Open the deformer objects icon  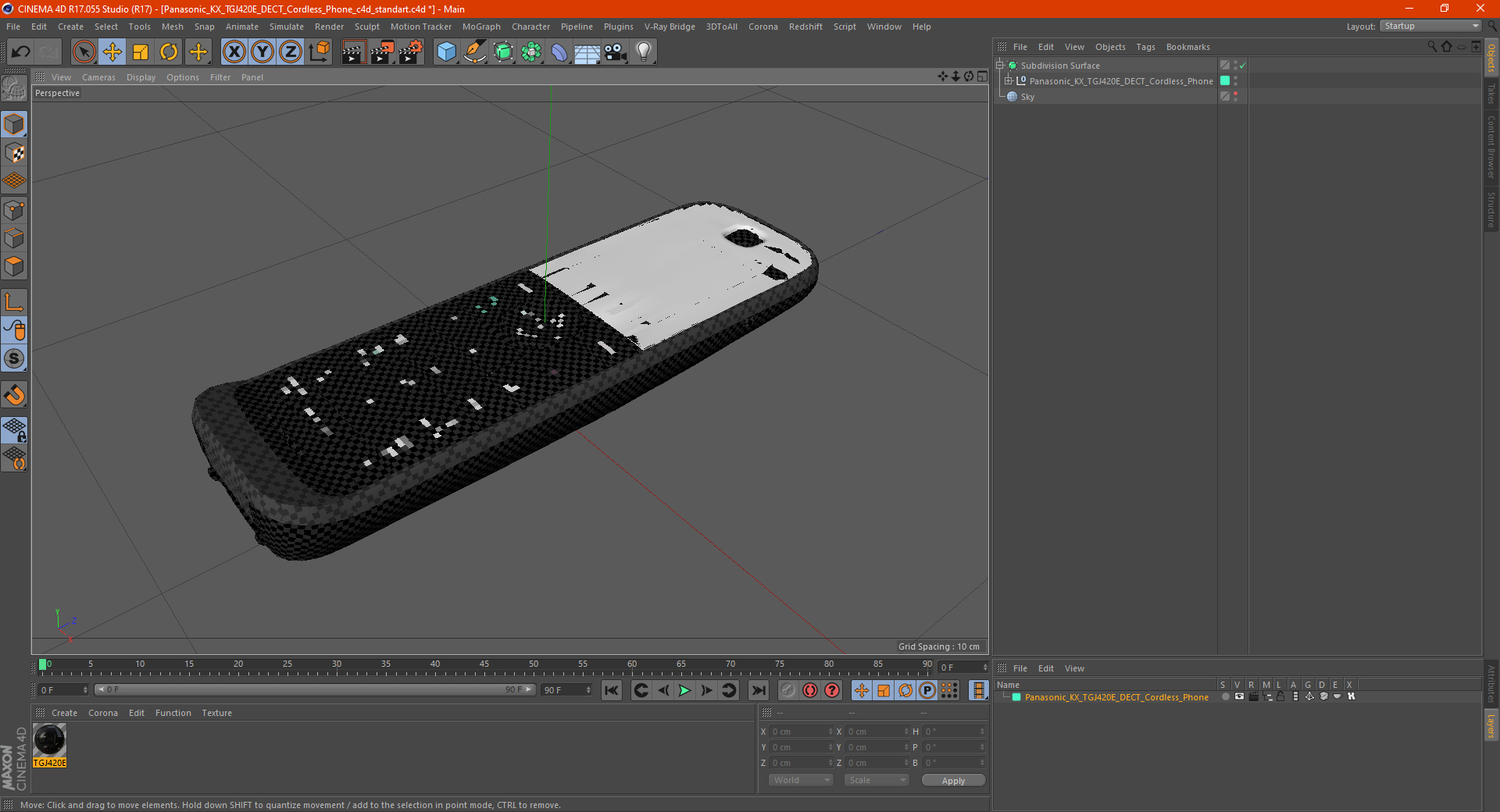tap(559, 52)
